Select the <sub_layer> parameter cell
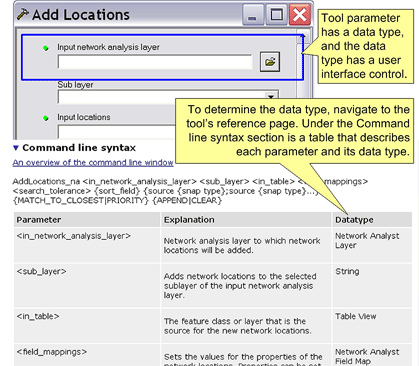 pos(87,285)
